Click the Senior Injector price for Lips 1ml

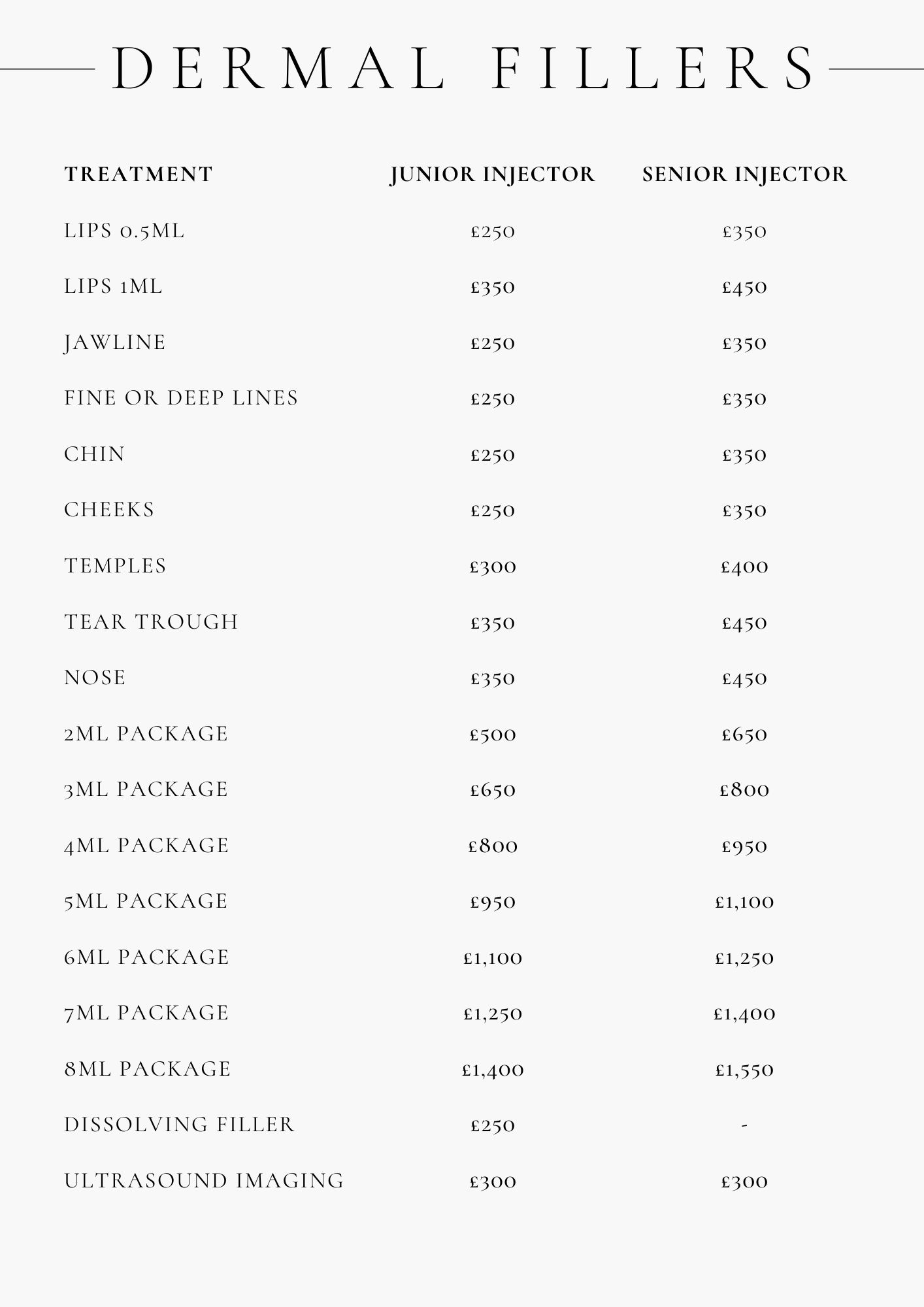[x=744, y=288]
